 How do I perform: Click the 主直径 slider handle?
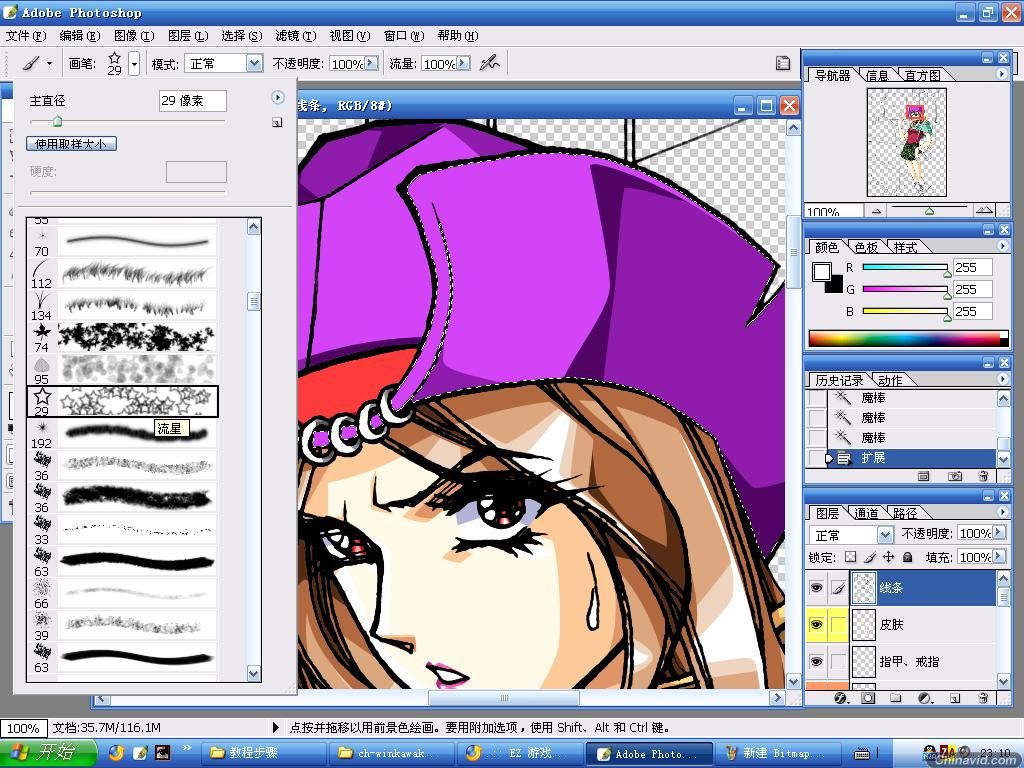point(57,121)
